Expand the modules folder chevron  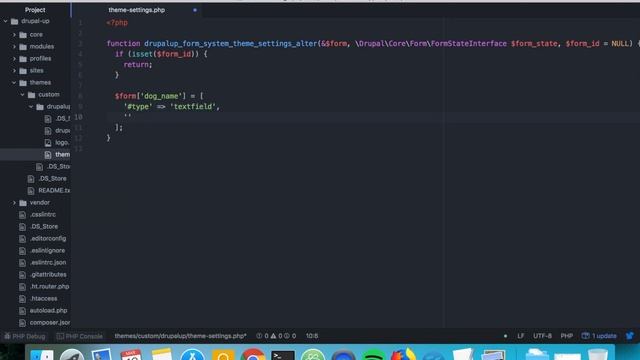[14, 47]
